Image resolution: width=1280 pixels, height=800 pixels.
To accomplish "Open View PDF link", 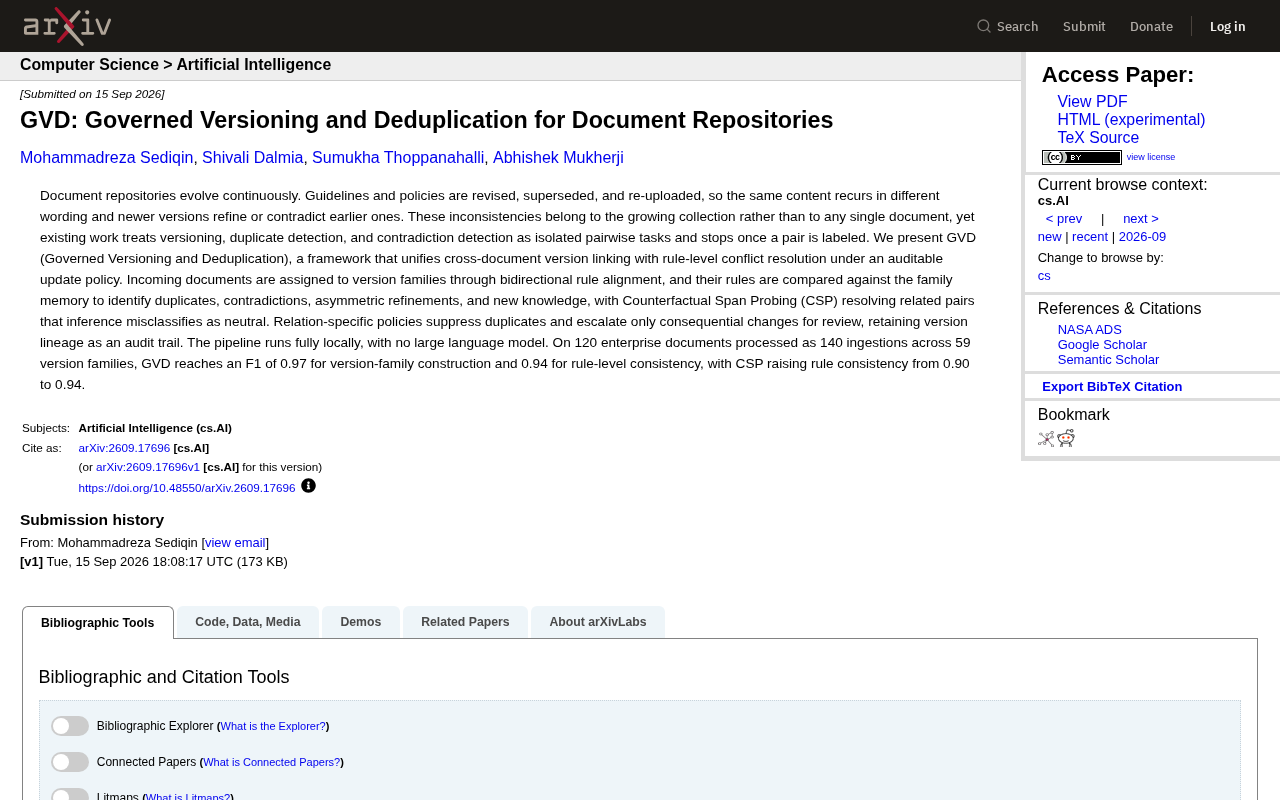I will (1092, 102).
